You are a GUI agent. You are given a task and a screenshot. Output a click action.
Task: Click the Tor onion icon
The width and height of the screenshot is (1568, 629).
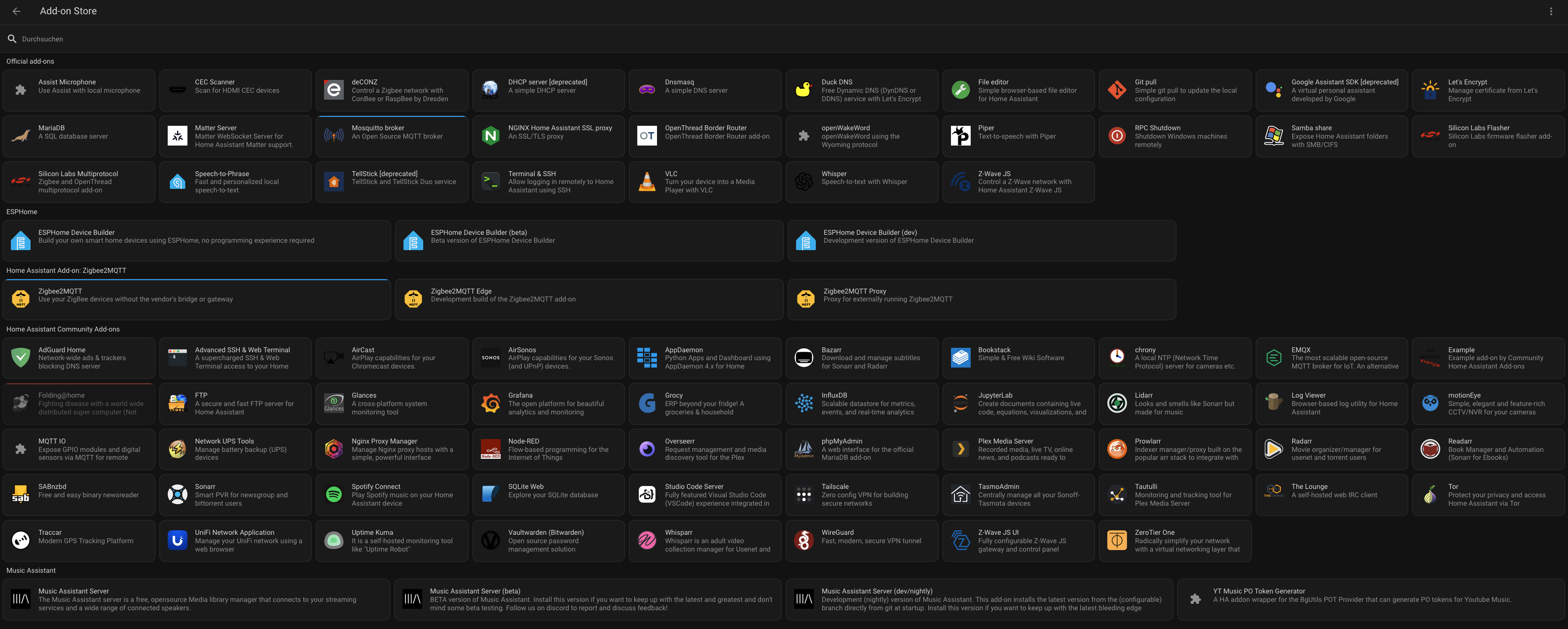point(1430,494)
